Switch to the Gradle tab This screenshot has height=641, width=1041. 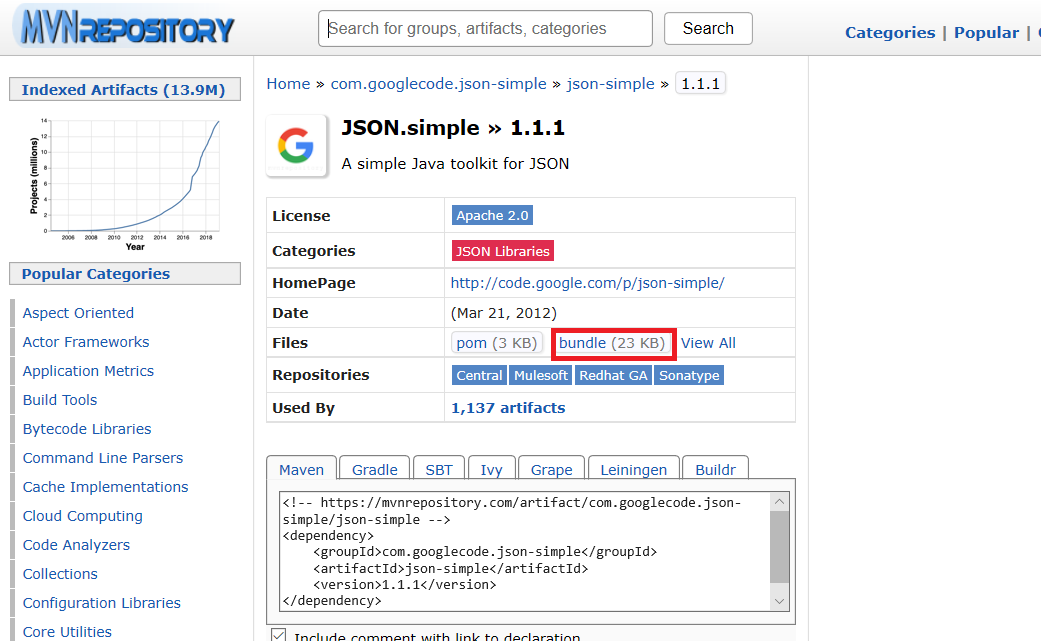pyautogui.click(x=374, y=468)
